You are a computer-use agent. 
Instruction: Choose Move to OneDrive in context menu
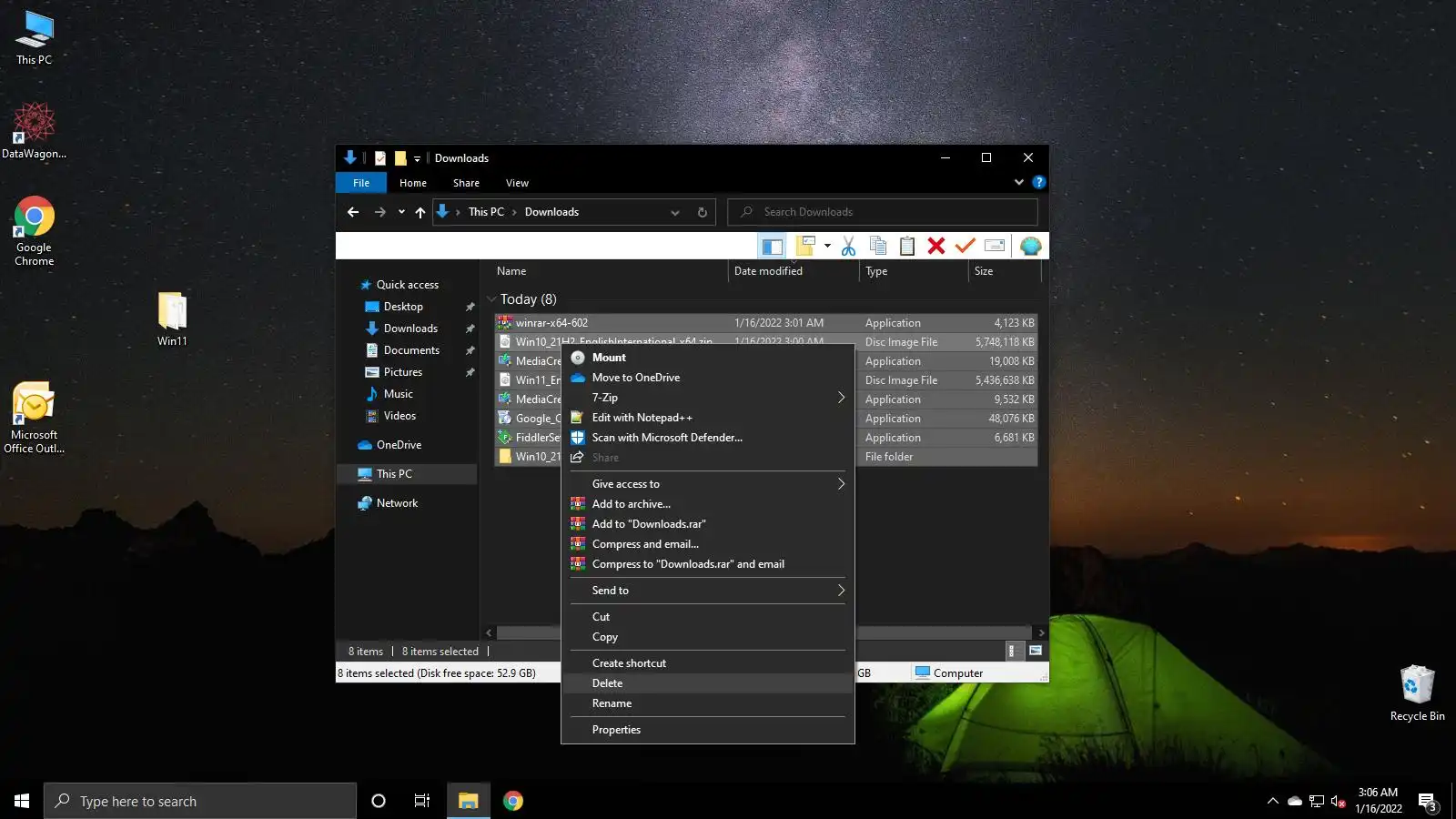[708, 378]
